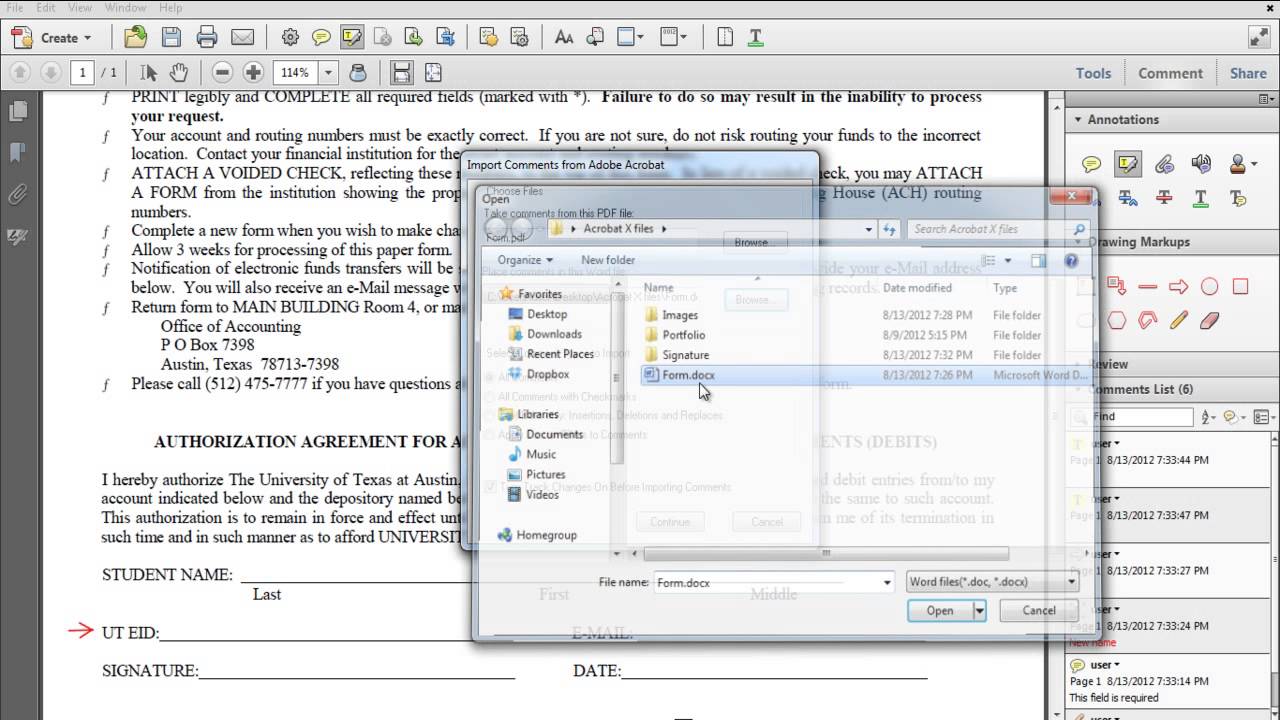Open the Edit menu
Screen dimensions: 1280x720
46,8
